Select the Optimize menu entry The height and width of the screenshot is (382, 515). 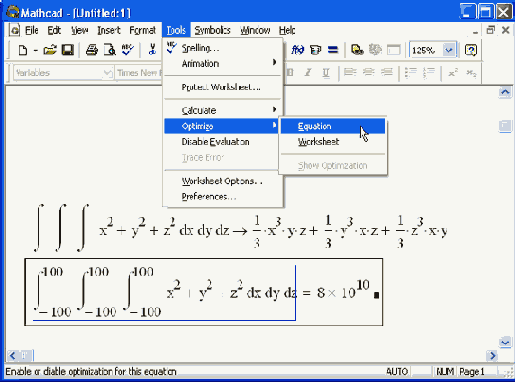pos(222,126)
